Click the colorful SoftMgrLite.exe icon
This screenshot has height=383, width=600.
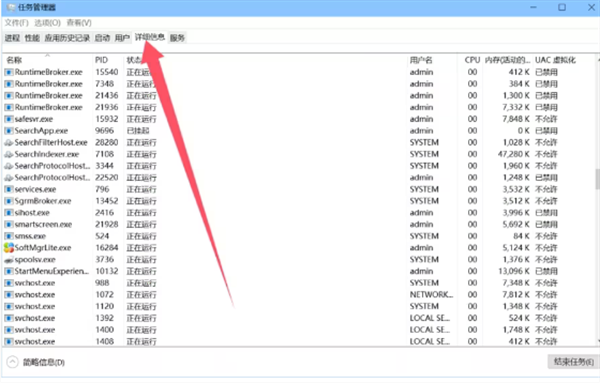[x=8, y=248]
